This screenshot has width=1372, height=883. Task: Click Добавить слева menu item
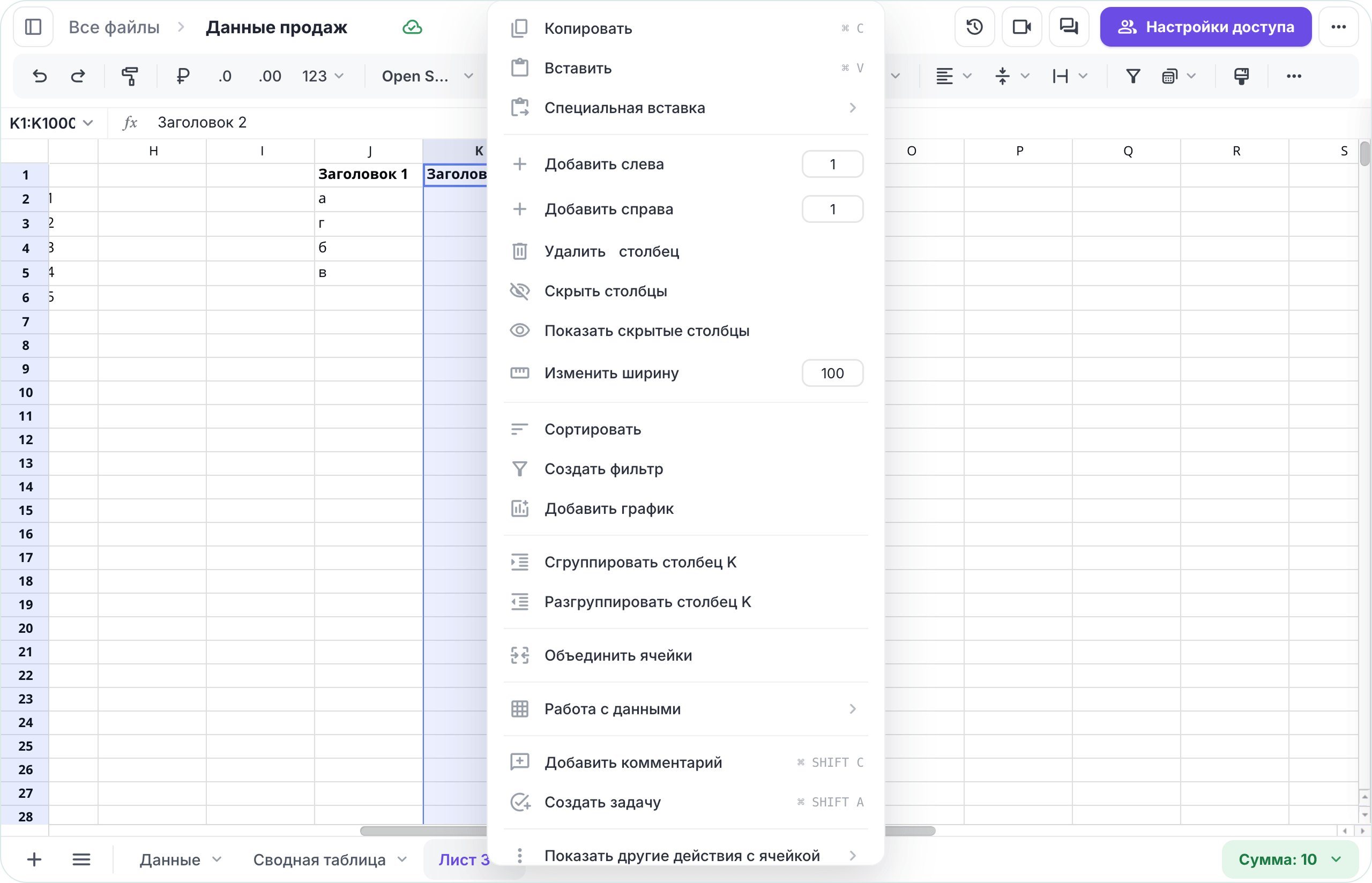coord(605,164)
